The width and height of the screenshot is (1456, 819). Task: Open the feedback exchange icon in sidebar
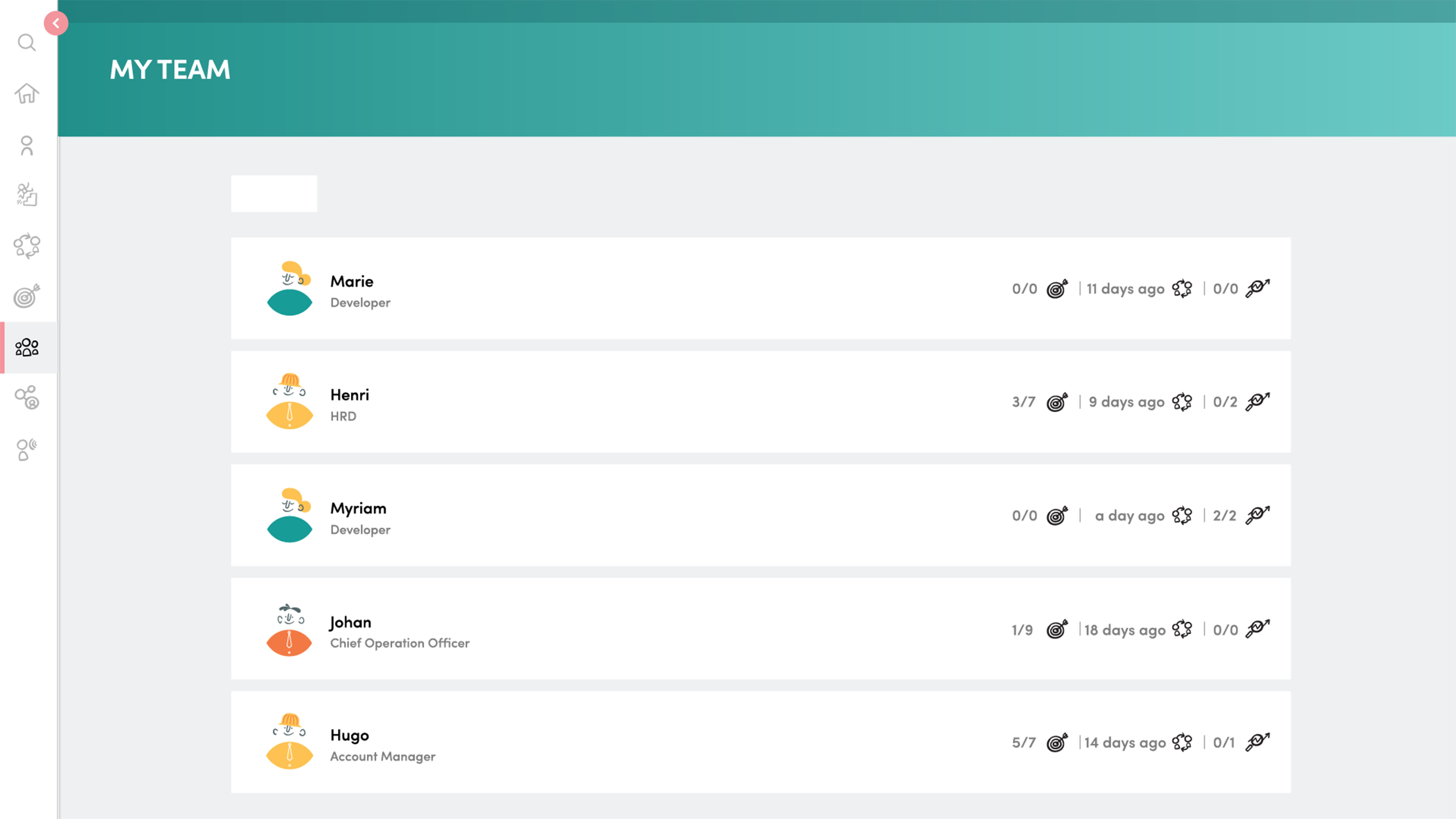(27, 246)
